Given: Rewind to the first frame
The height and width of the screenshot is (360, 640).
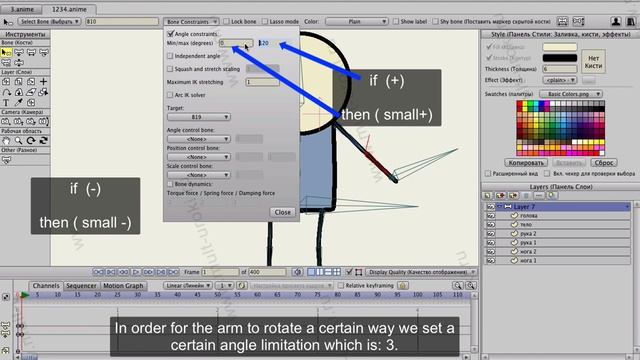Looking at the screenshot, I should pos(98,272).
